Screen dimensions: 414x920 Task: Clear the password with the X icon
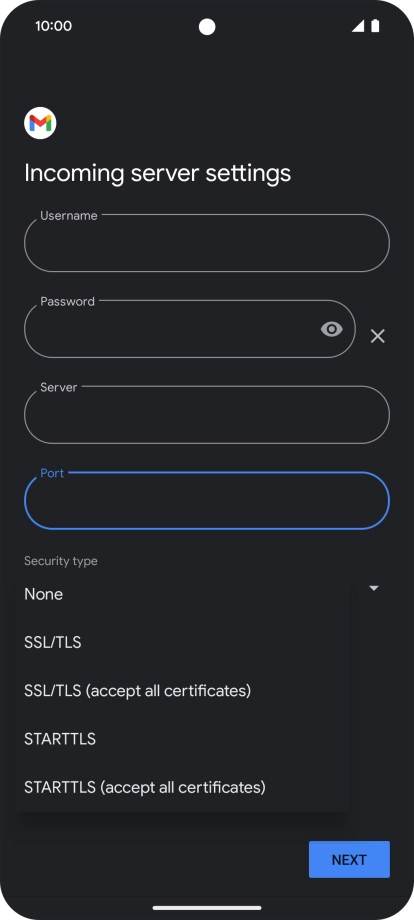point(378,336)
